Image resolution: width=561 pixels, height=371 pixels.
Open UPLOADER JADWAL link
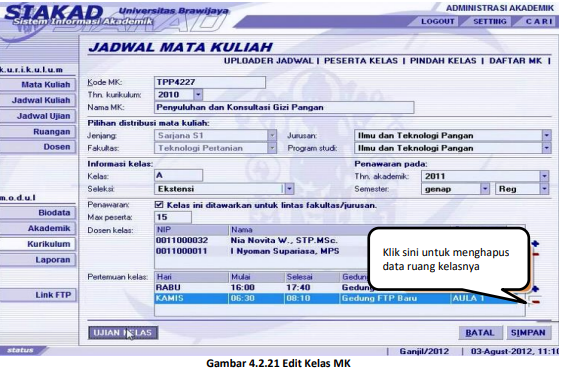pyautogui.click(x=268, y=61)
